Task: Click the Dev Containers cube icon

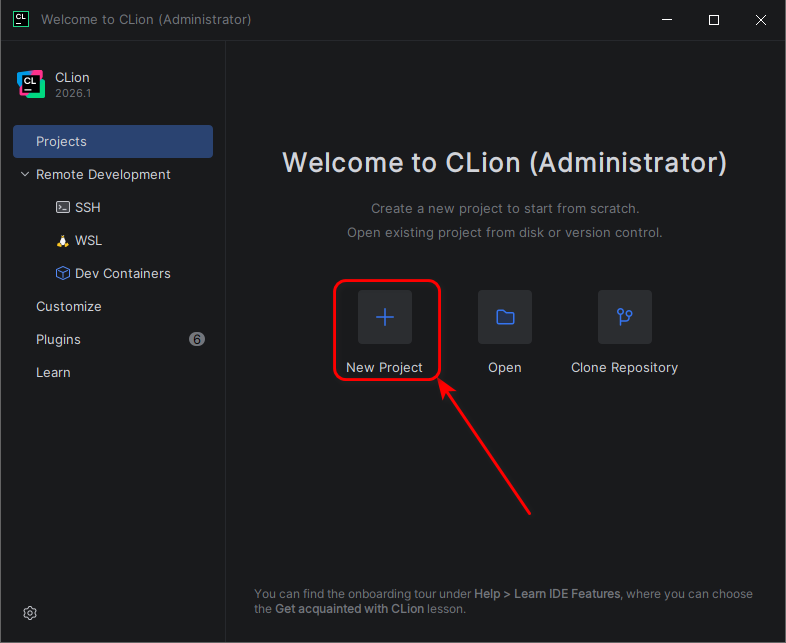Action: tap(63, 273)
